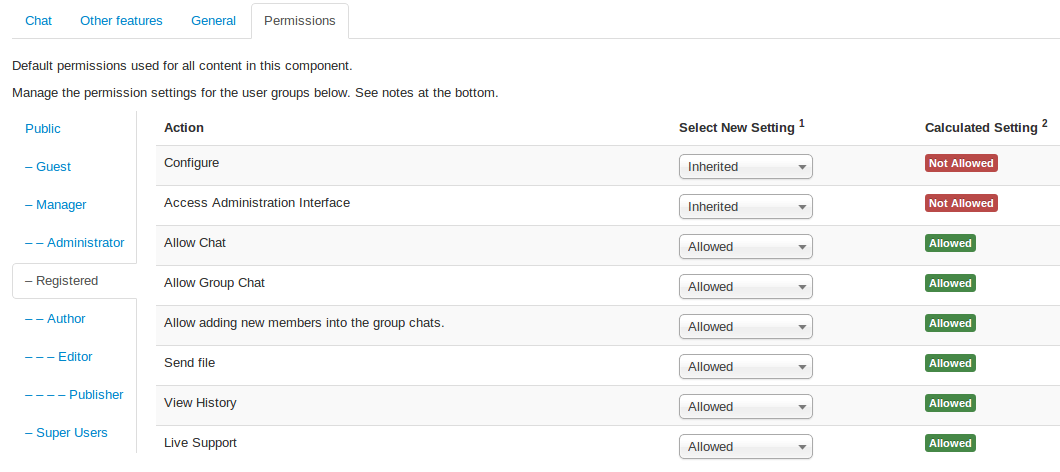Open the Allow Chat setting dropdown
The width and height of the screenshot is (1060, 472).
[x=745, y=247]
